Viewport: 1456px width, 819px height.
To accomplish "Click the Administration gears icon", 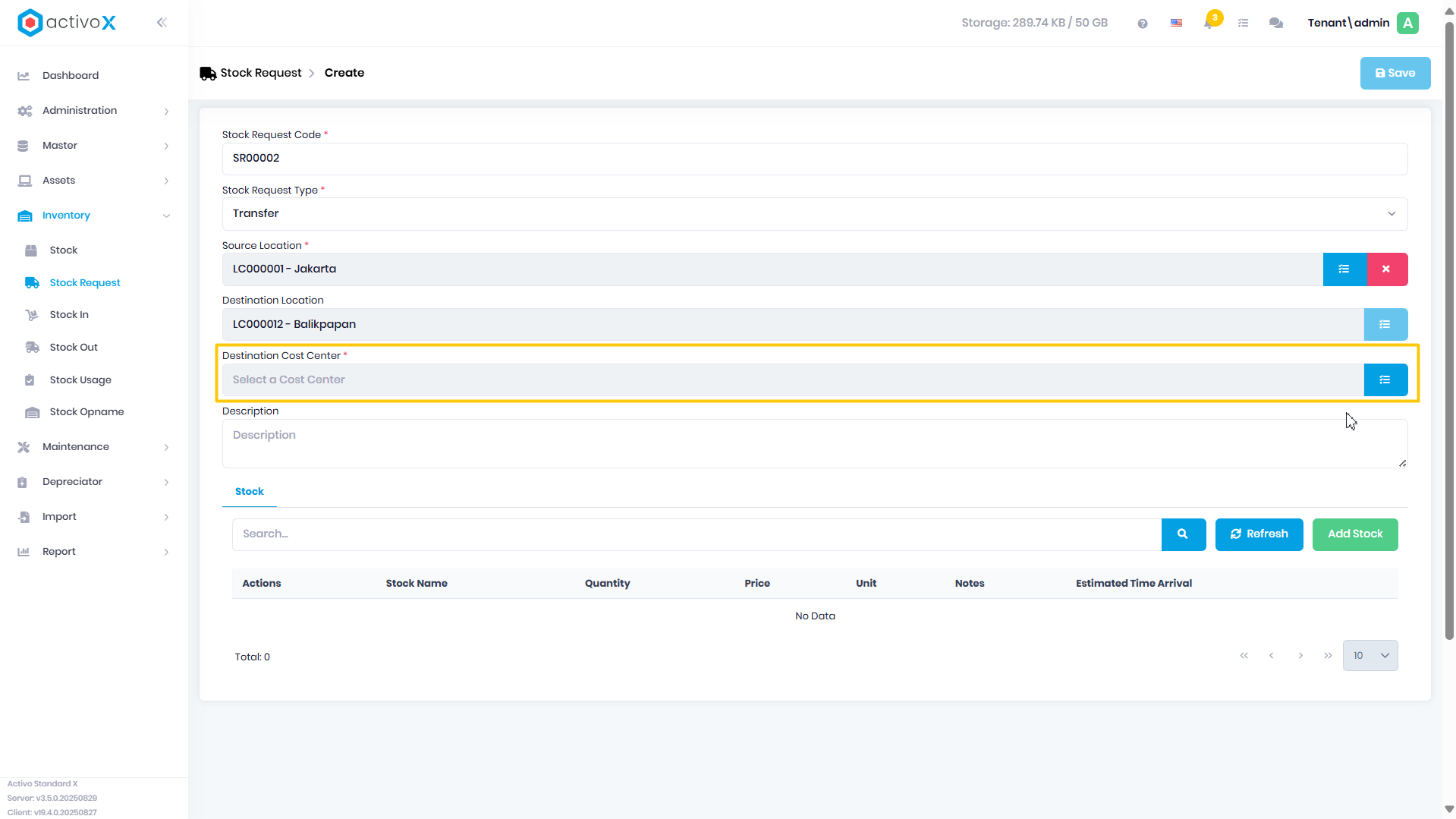I will 24,111.
